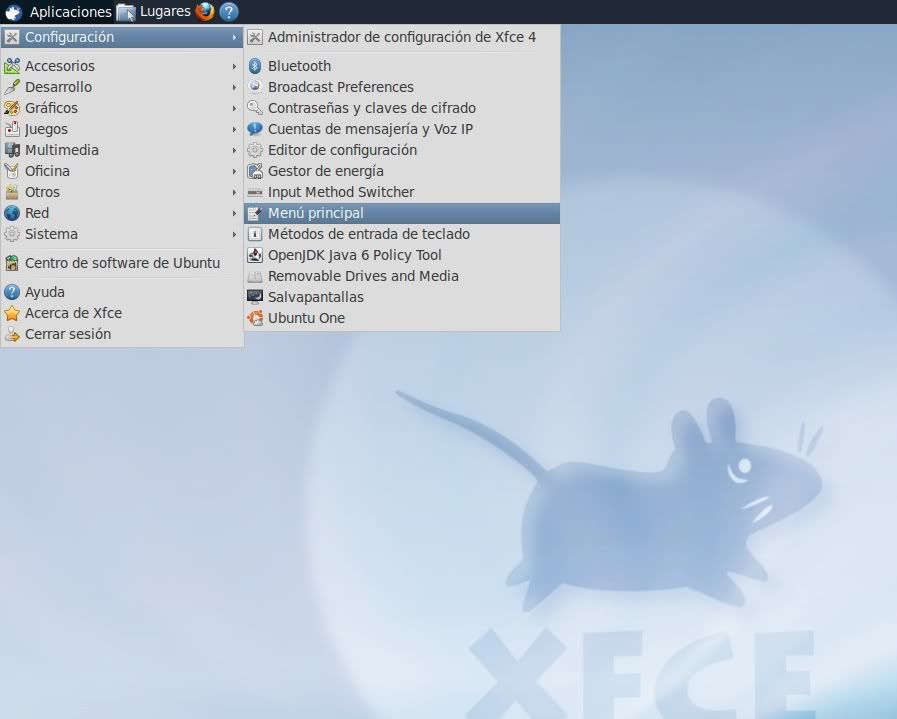Click the Acerca de Xfce star icon
Image resolution: width=897 pixels, height=719 pixels.
click(12, 313)
